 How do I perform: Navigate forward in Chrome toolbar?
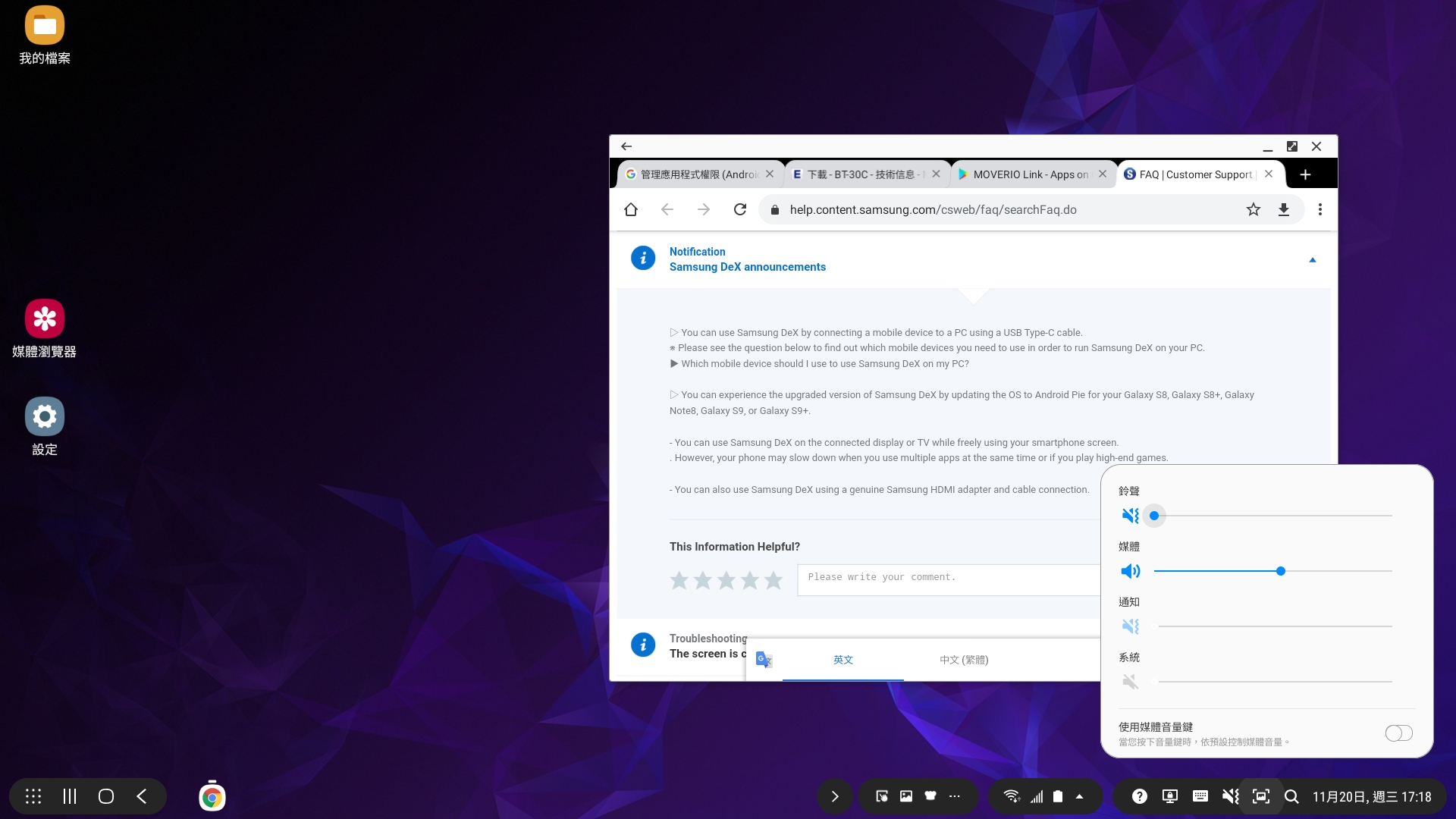click(704, 209)
